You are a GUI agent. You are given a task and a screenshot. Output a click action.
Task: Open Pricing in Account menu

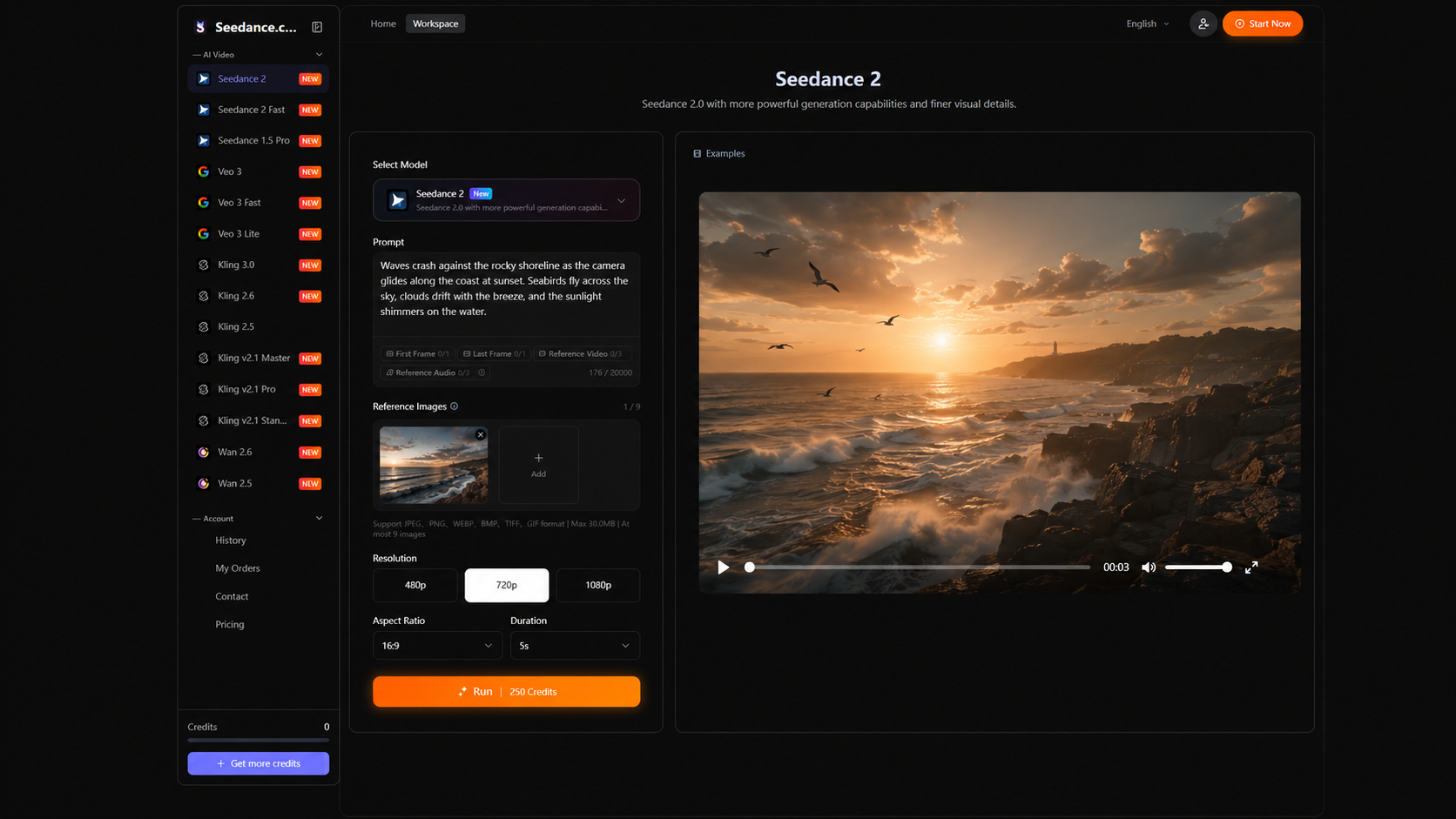click(230, 624)
